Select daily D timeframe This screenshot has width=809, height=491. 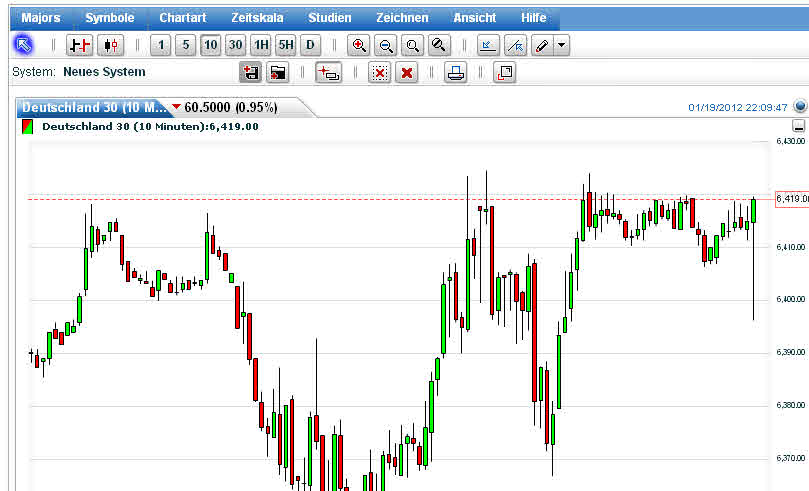coord(311,45)
